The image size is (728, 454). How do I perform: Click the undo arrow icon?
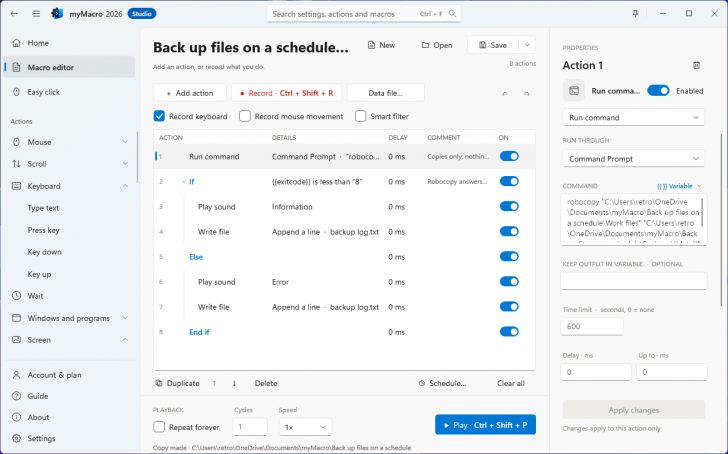505,94
